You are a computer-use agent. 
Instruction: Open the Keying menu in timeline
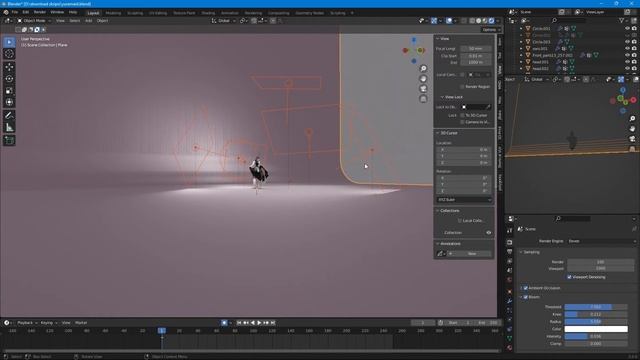[x=48, y=322]
